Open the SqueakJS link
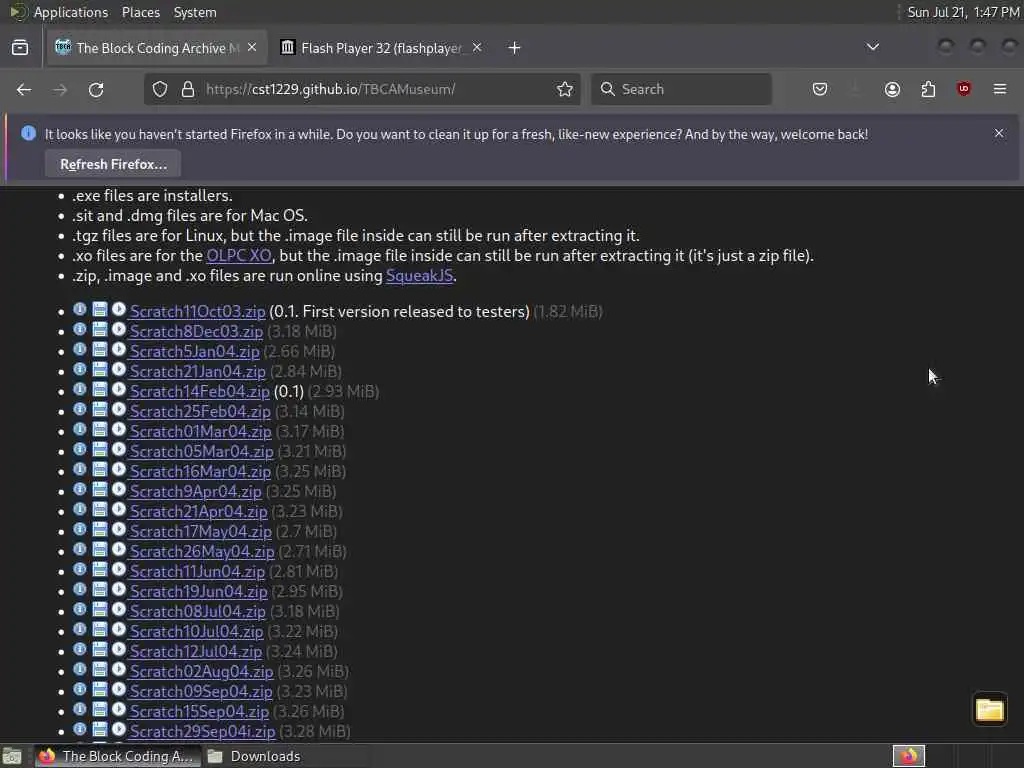This screenshot has height=768, width=1024. (419, 276)
